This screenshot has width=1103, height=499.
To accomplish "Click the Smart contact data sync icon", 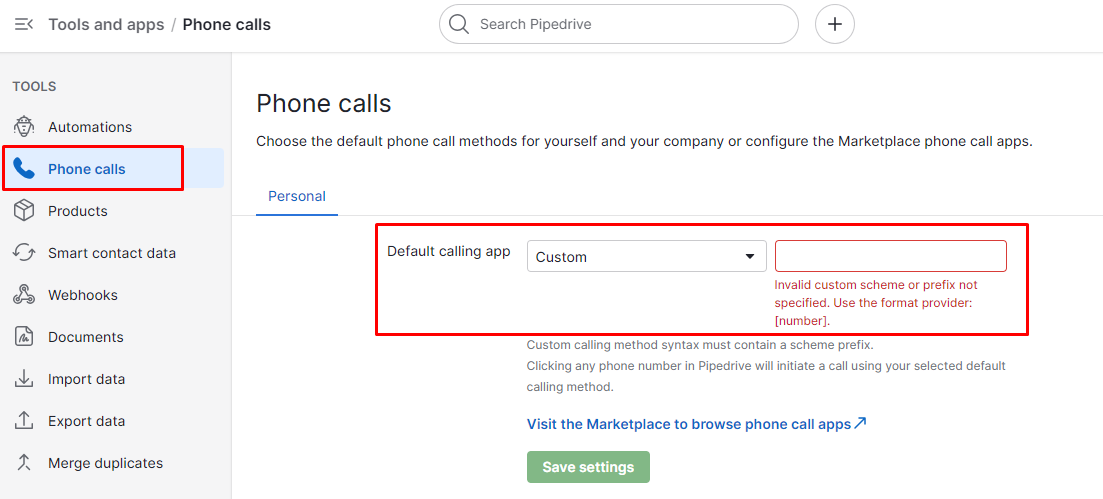I will point(24,253).
